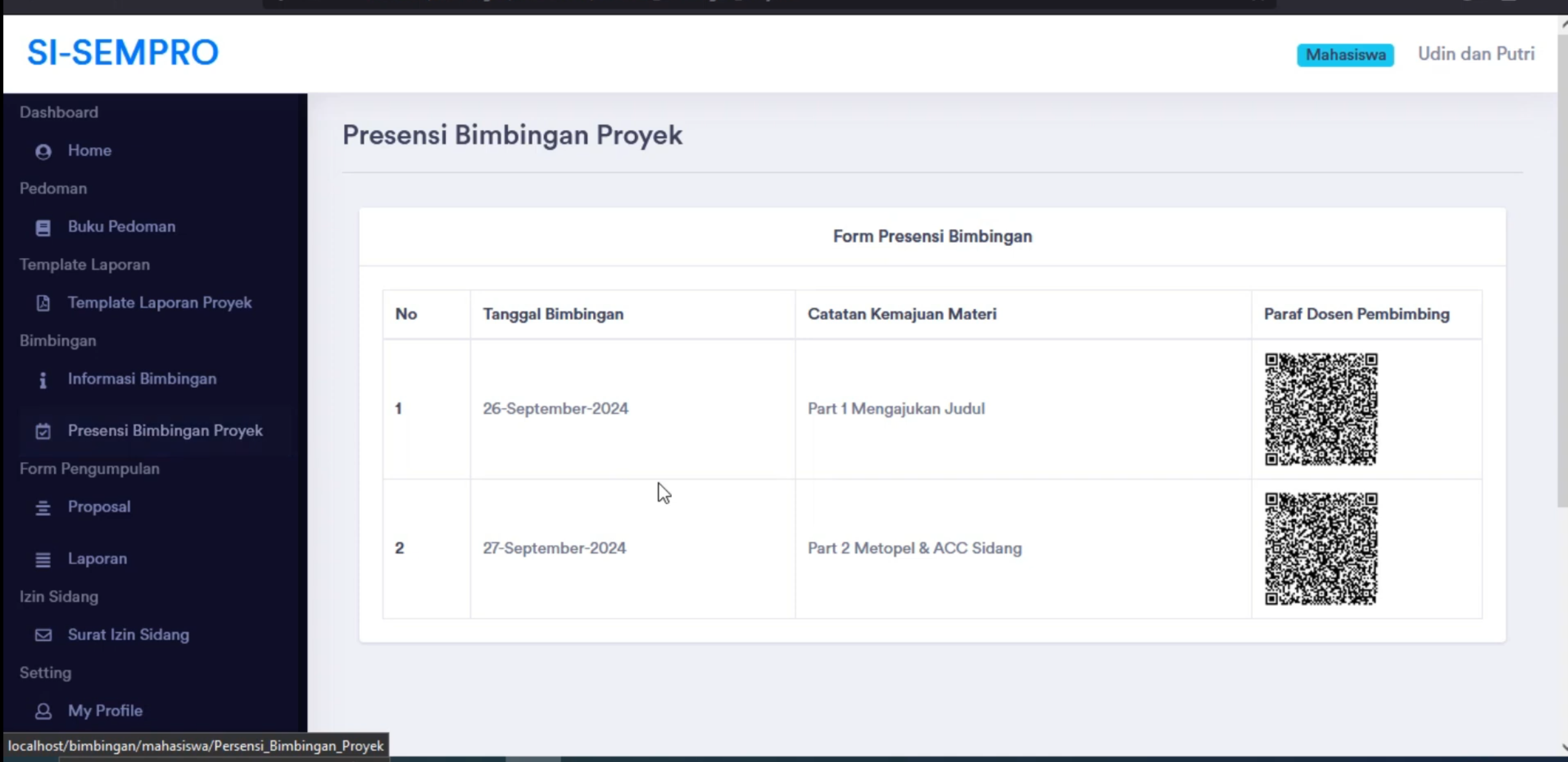This screenshot has width=1568, height=762.
Task: Click the Dashboard section label
Action: [59, 112]
